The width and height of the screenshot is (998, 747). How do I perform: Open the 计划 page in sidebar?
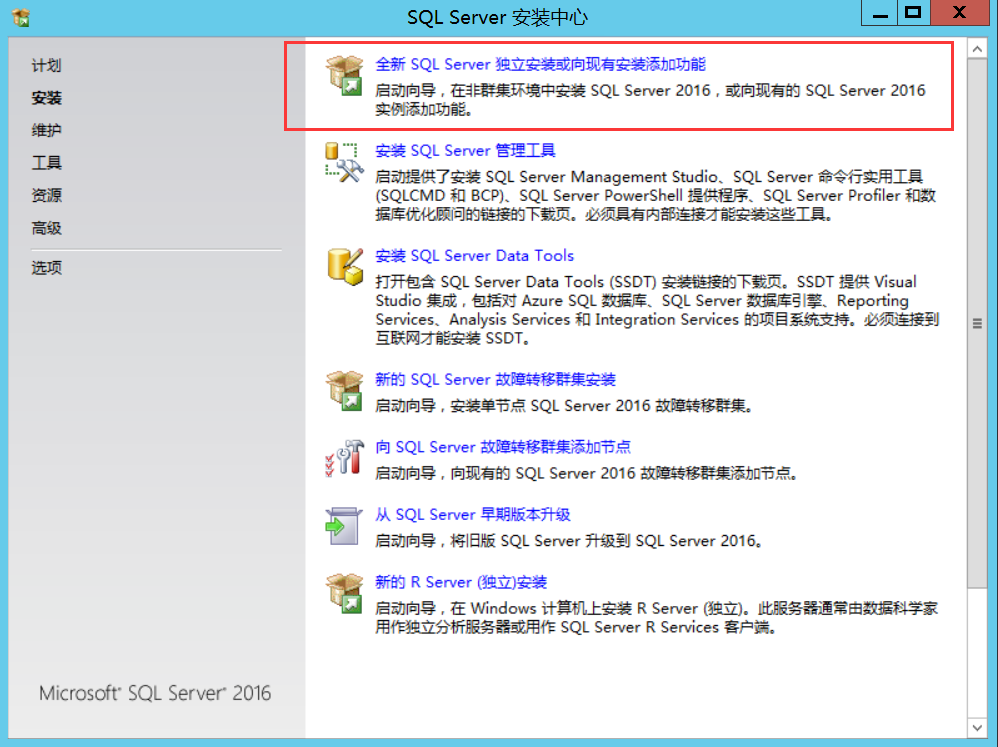[x=46, y=65]
